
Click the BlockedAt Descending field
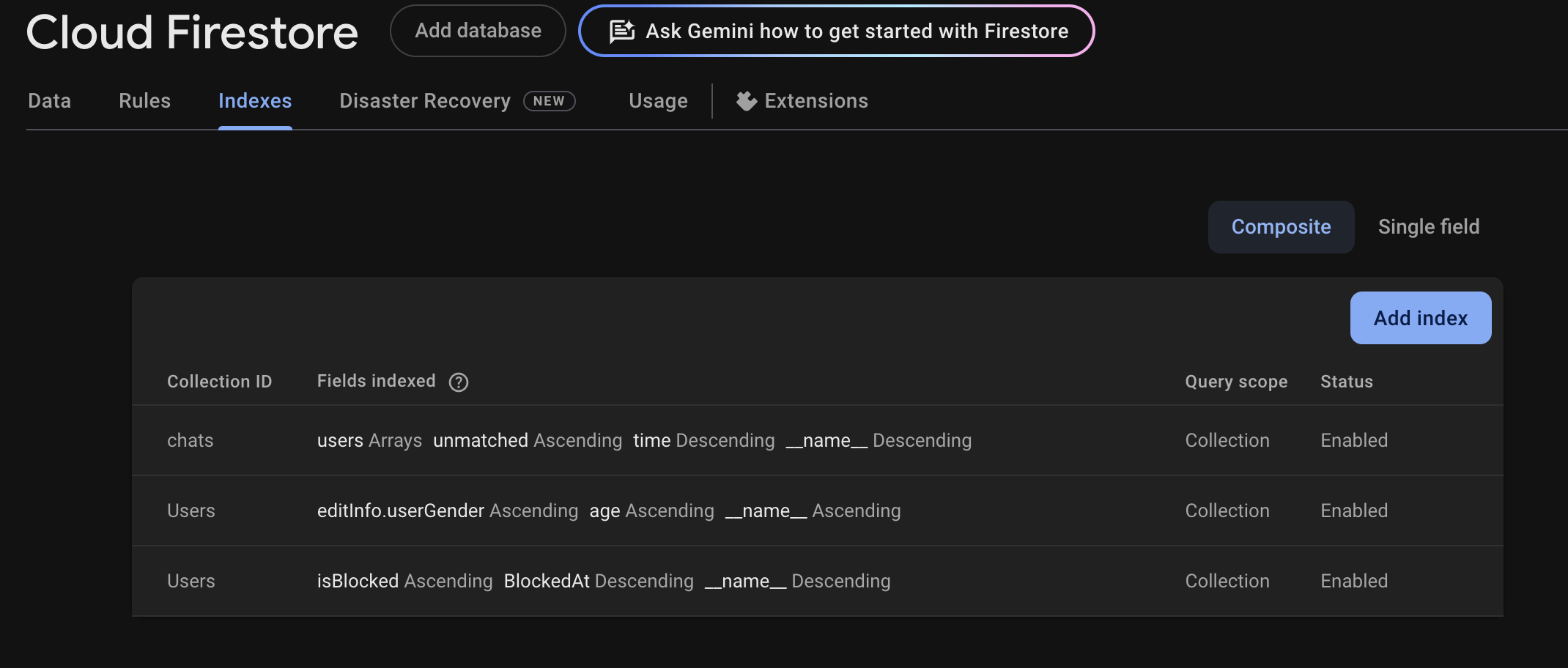coord(599,581)
